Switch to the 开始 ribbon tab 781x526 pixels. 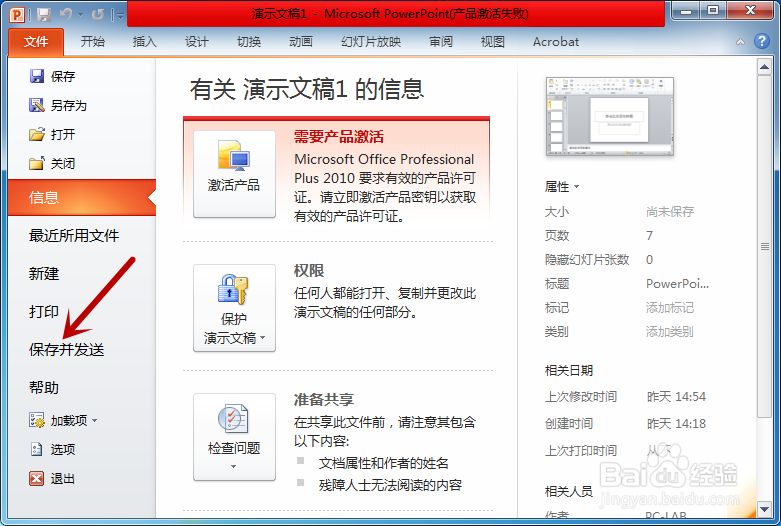point(93,42)
